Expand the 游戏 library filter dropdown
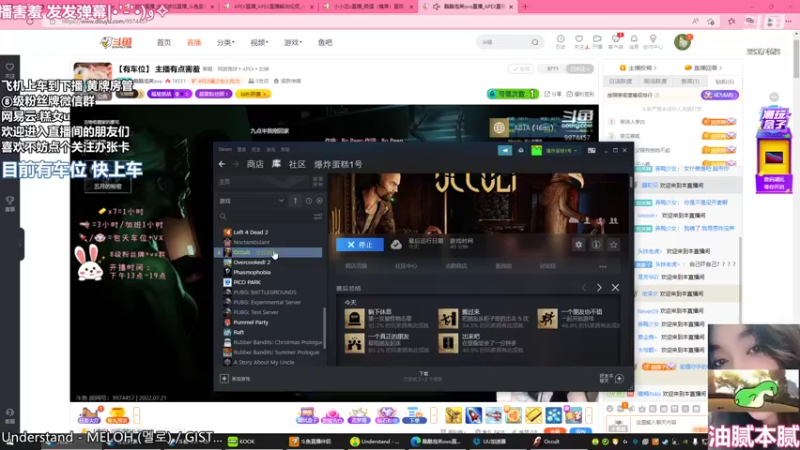Image resolution: width=800 pixels, height=450 pixels. pos(251,201)
